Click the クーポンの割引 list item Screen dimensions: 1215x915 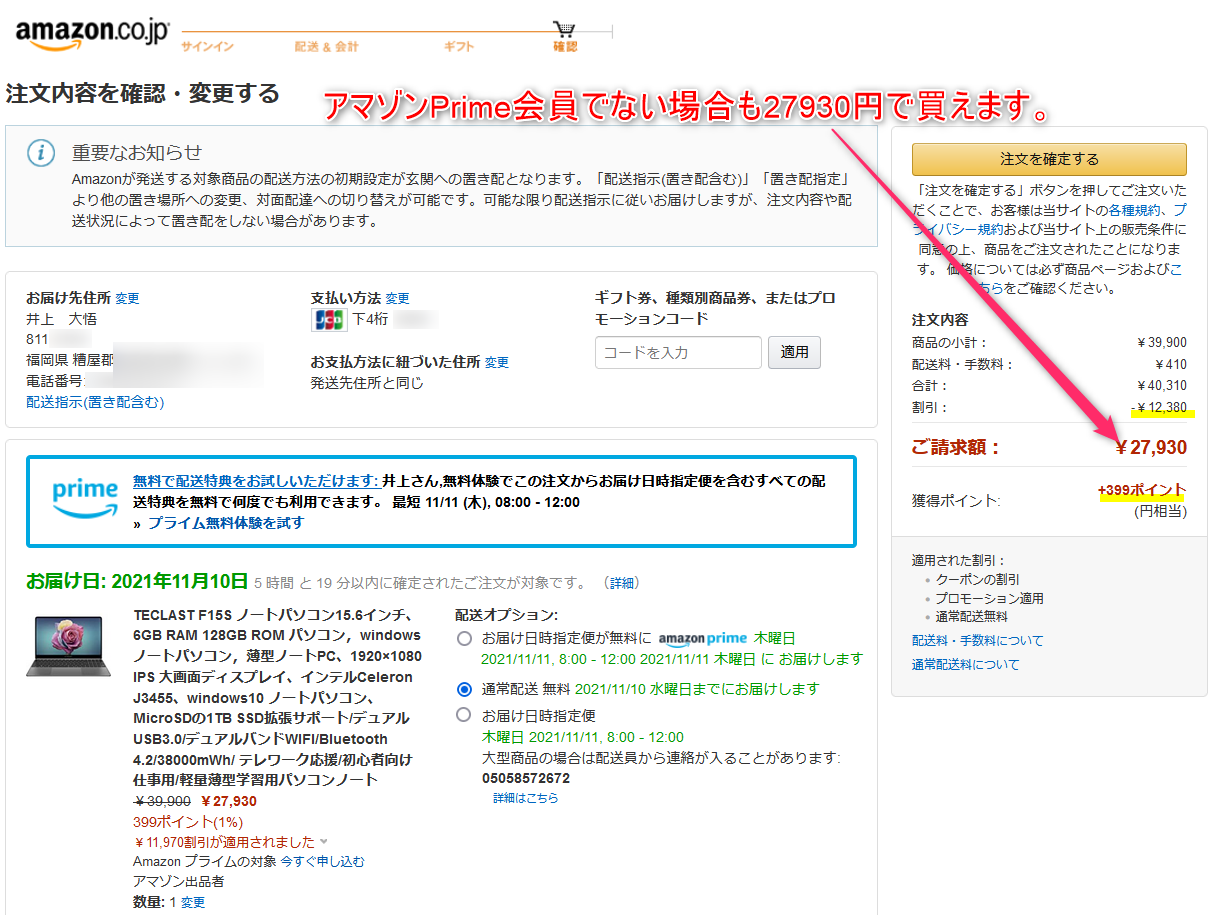coord(978,579)
